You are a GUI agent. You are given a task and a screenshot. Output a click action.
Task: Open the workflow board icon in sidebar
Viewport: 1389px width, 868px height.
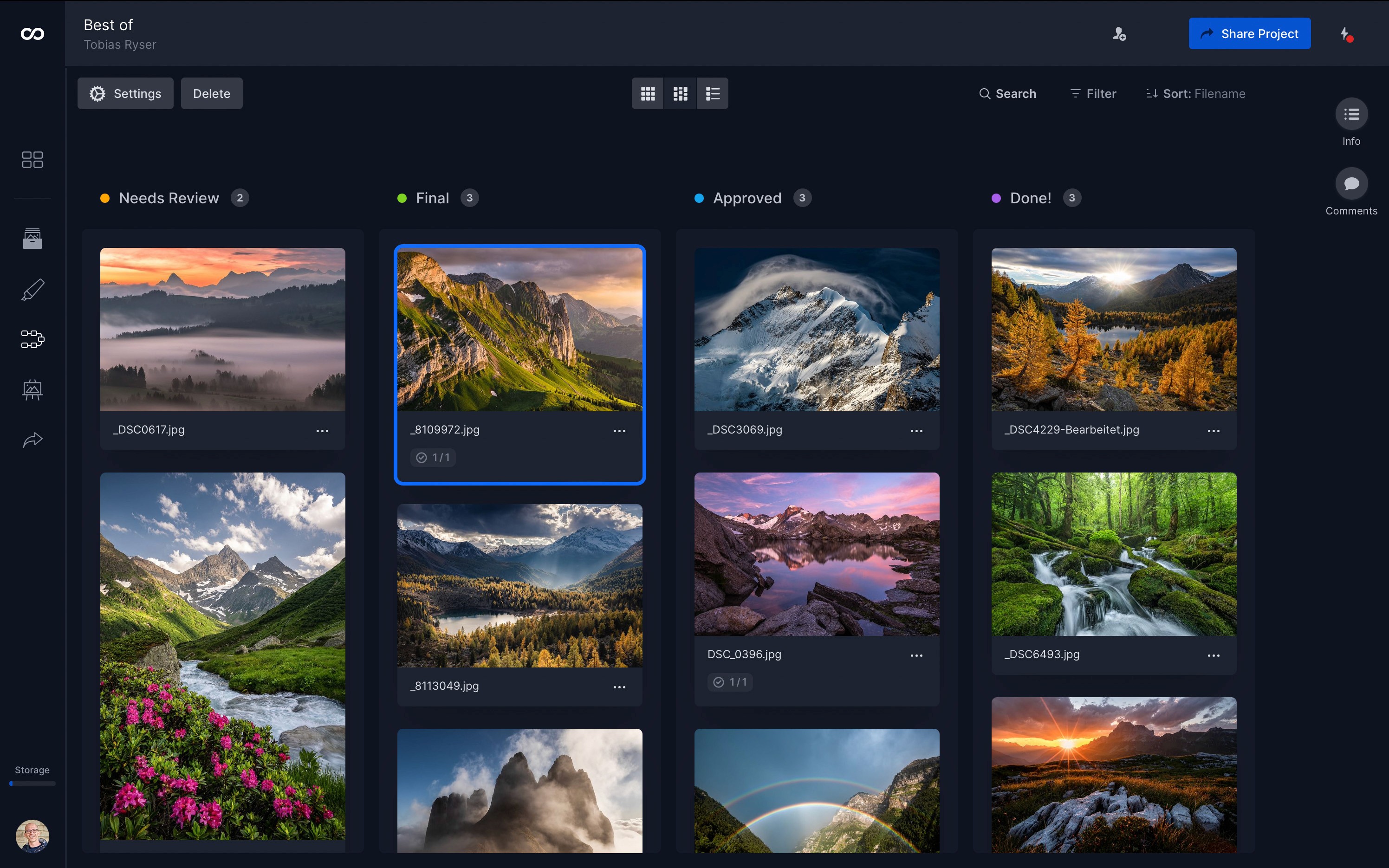32,339
